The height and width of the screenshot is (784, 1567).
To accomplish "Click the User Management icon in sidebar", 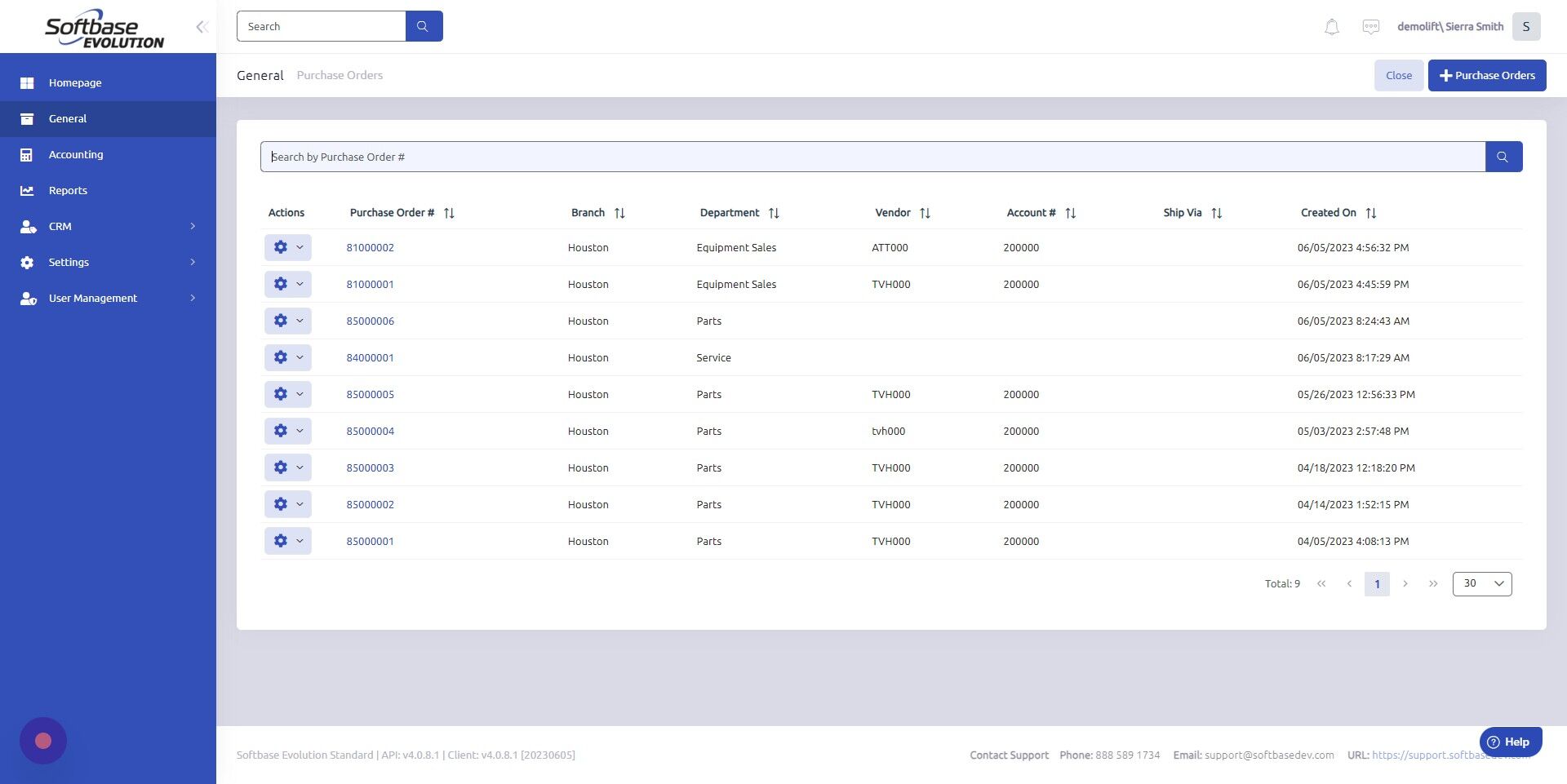I will (27, 298).
